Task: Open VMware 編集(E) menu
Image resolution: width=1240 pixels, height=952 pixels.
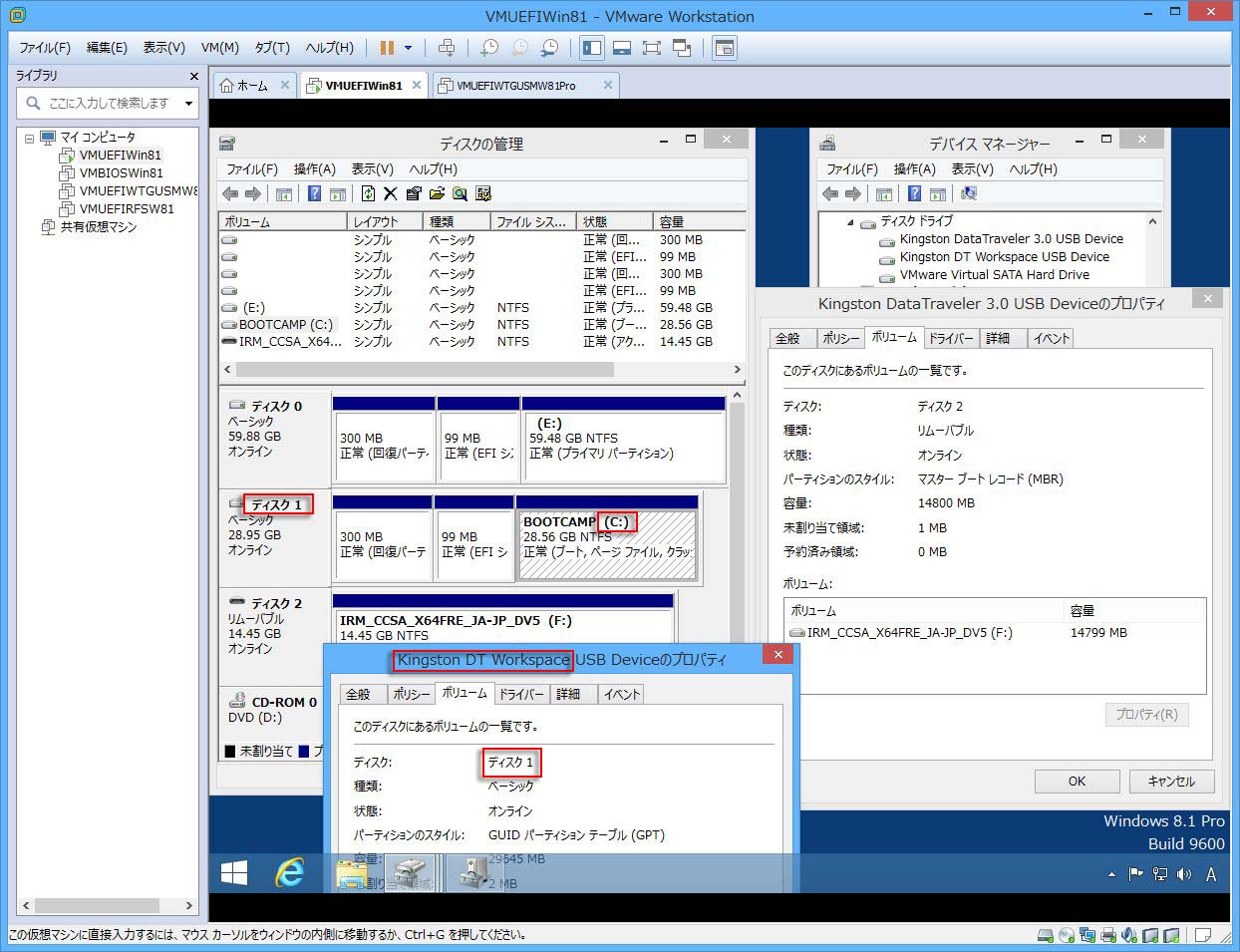Action: pyautogui.click(x=107, y=48)
